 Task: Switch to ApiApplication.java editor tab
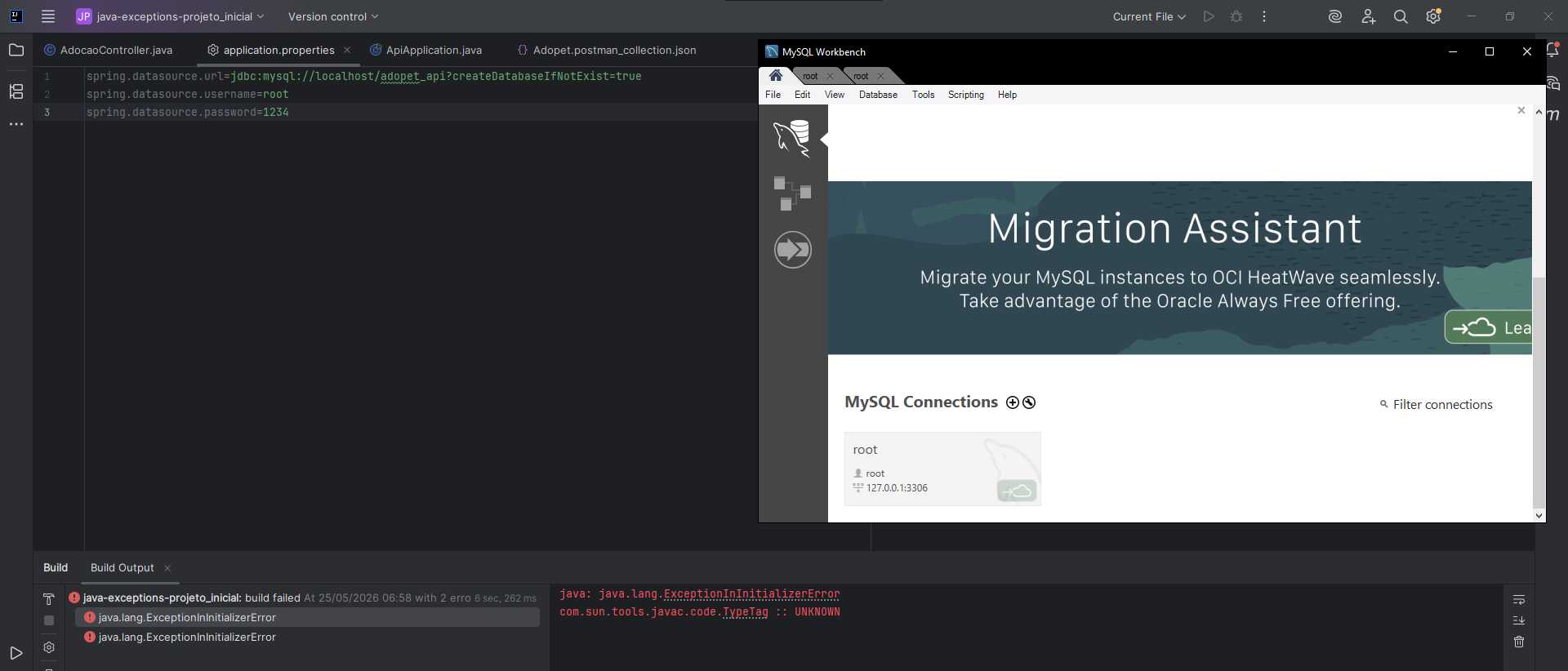[x=425, y=50]
